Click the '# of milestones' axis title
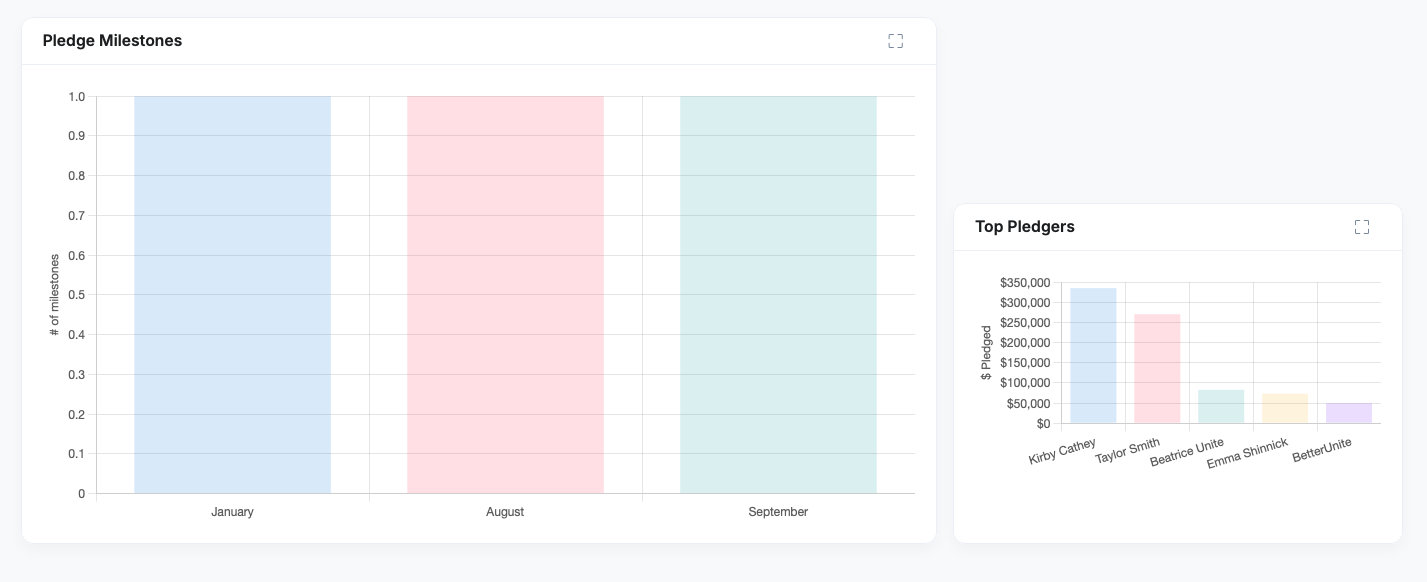Screen dimensions: 1427x582 pyautogui.click(x=55, y=295)
